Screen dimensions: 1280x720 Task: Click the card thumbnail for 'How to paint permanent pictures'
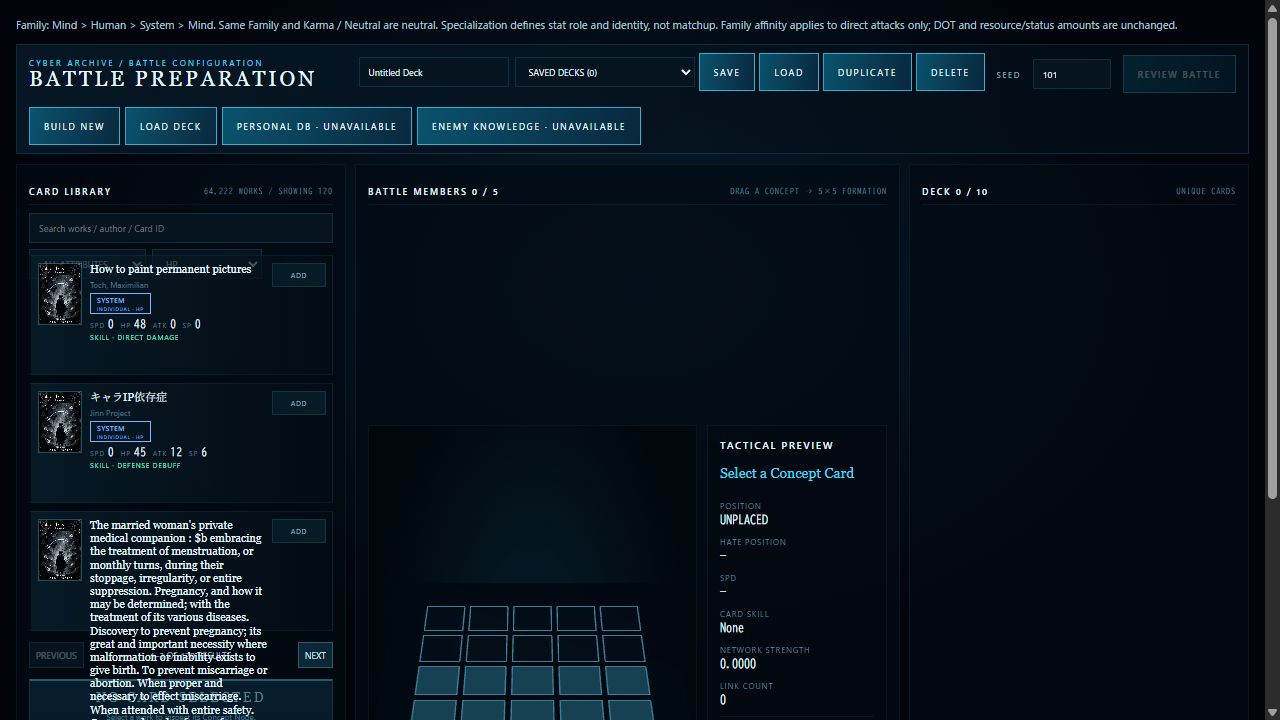coord(60,294)
